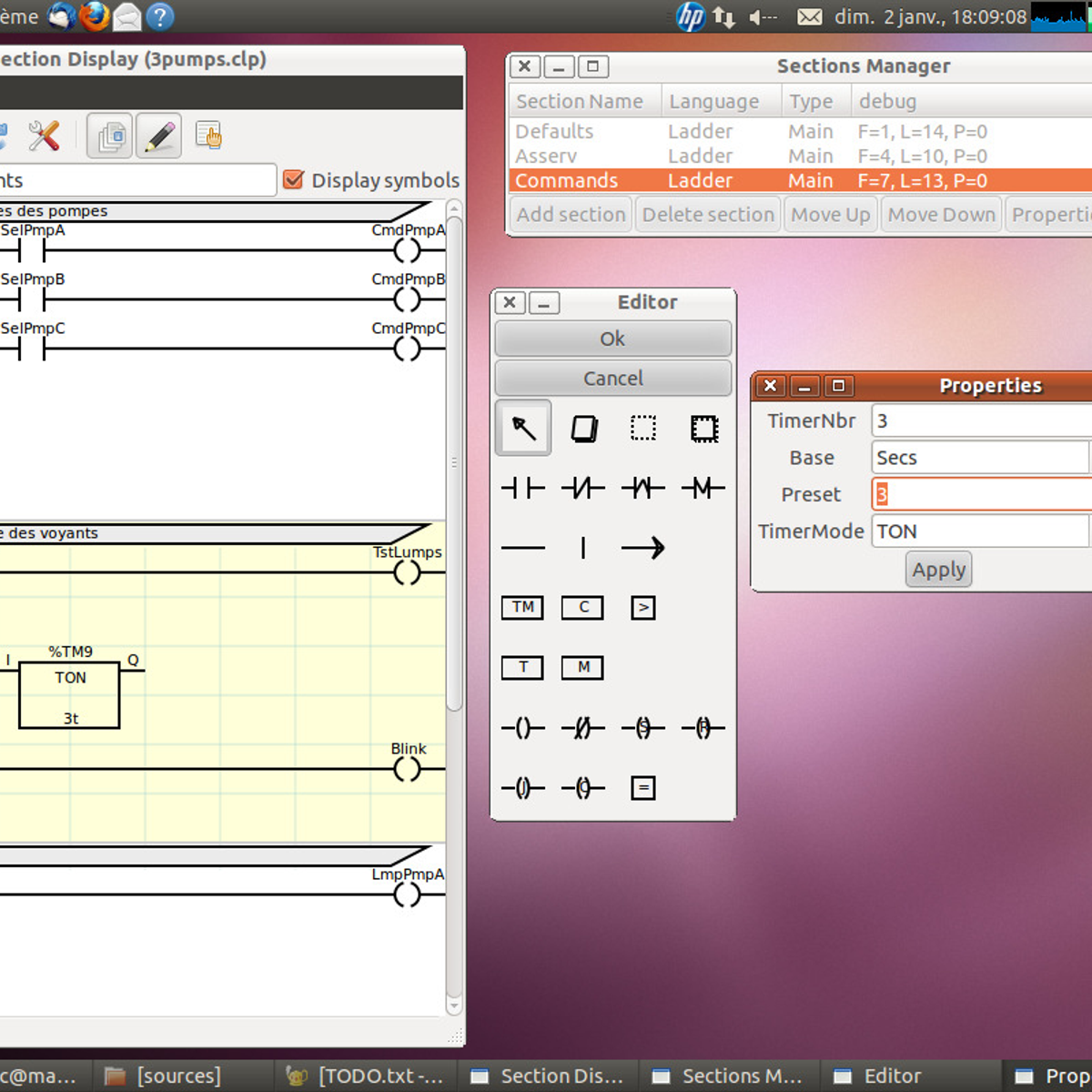Choose the reset coil (R) element
Viewport: 1092px width, 1092px height.
[703, 728]
